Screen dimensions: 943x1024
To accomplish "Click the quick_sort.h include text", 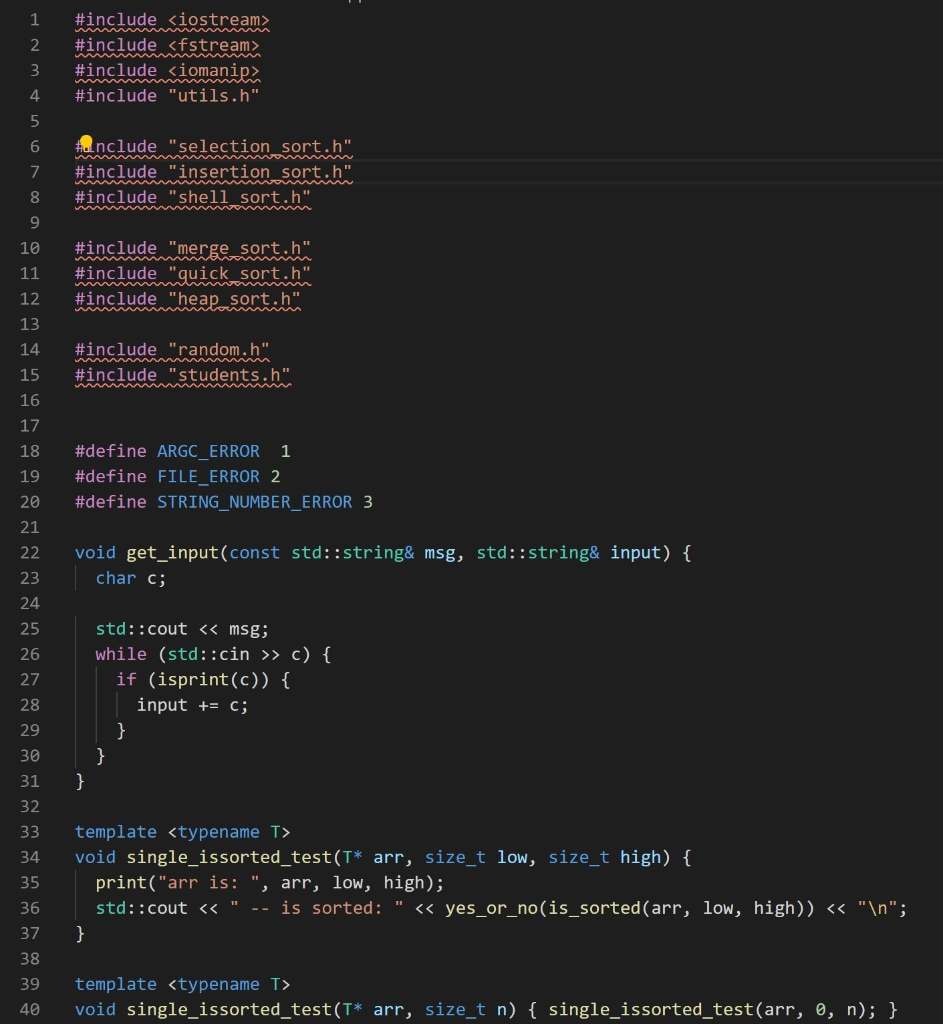I will point(238,273).
